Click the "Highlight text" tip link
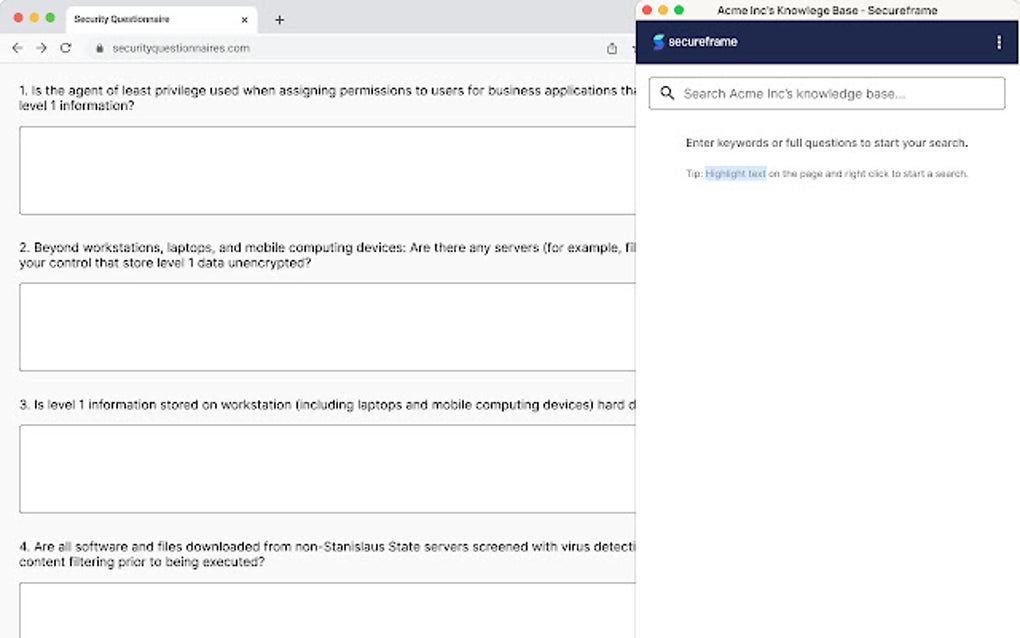 [x=736, y=173]
